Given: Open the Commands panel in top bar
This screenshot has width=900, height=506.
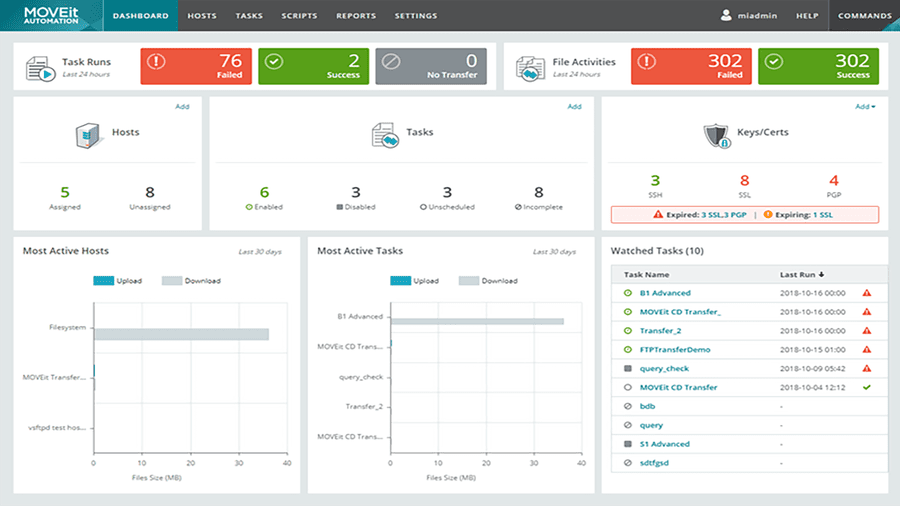Looking at the screenshot, I should 864,16.
